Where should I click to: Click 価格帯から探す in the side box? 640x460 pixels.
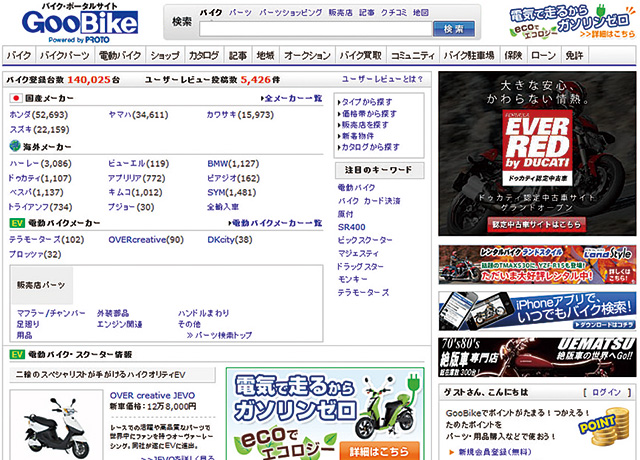click(x=367, y=113)
